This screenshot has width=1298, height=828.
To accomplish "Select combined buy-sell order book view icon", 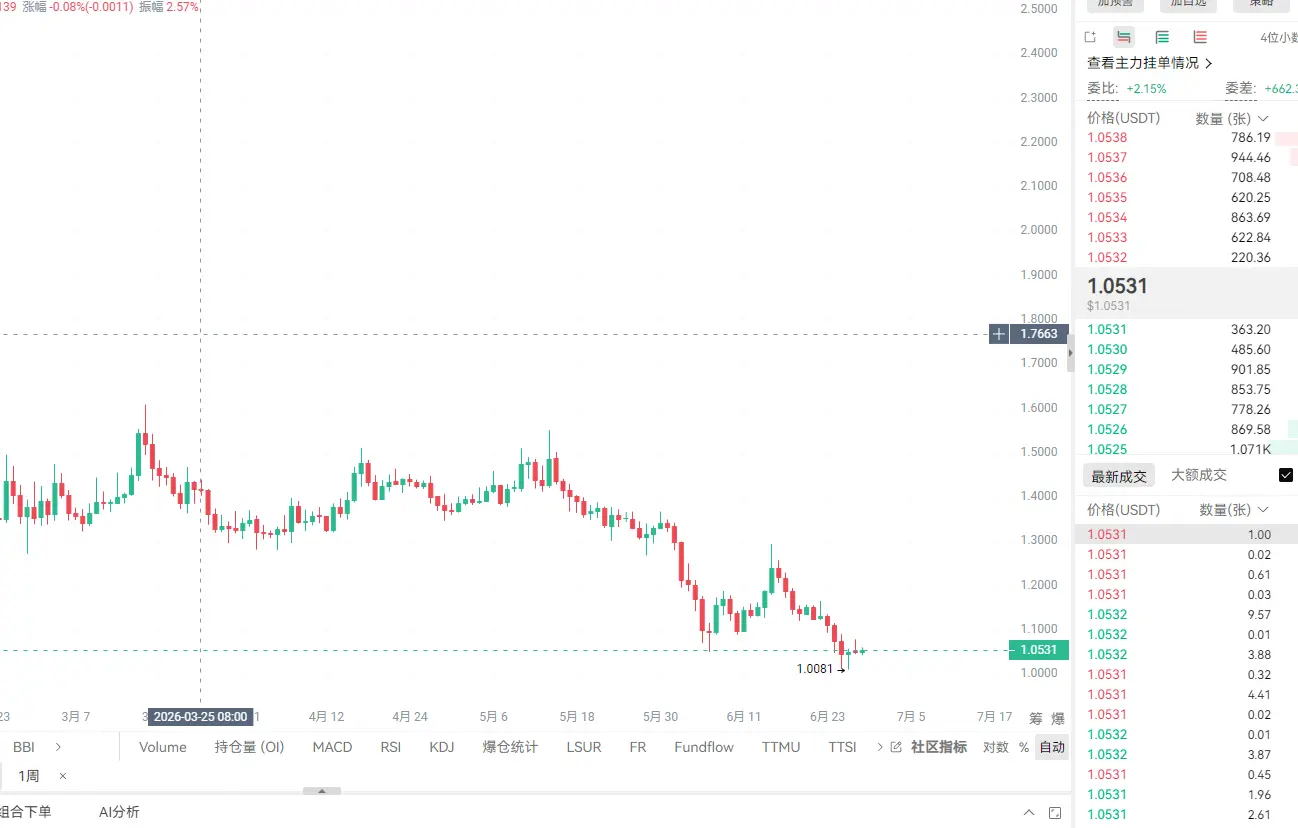I will pos(1124,37).
